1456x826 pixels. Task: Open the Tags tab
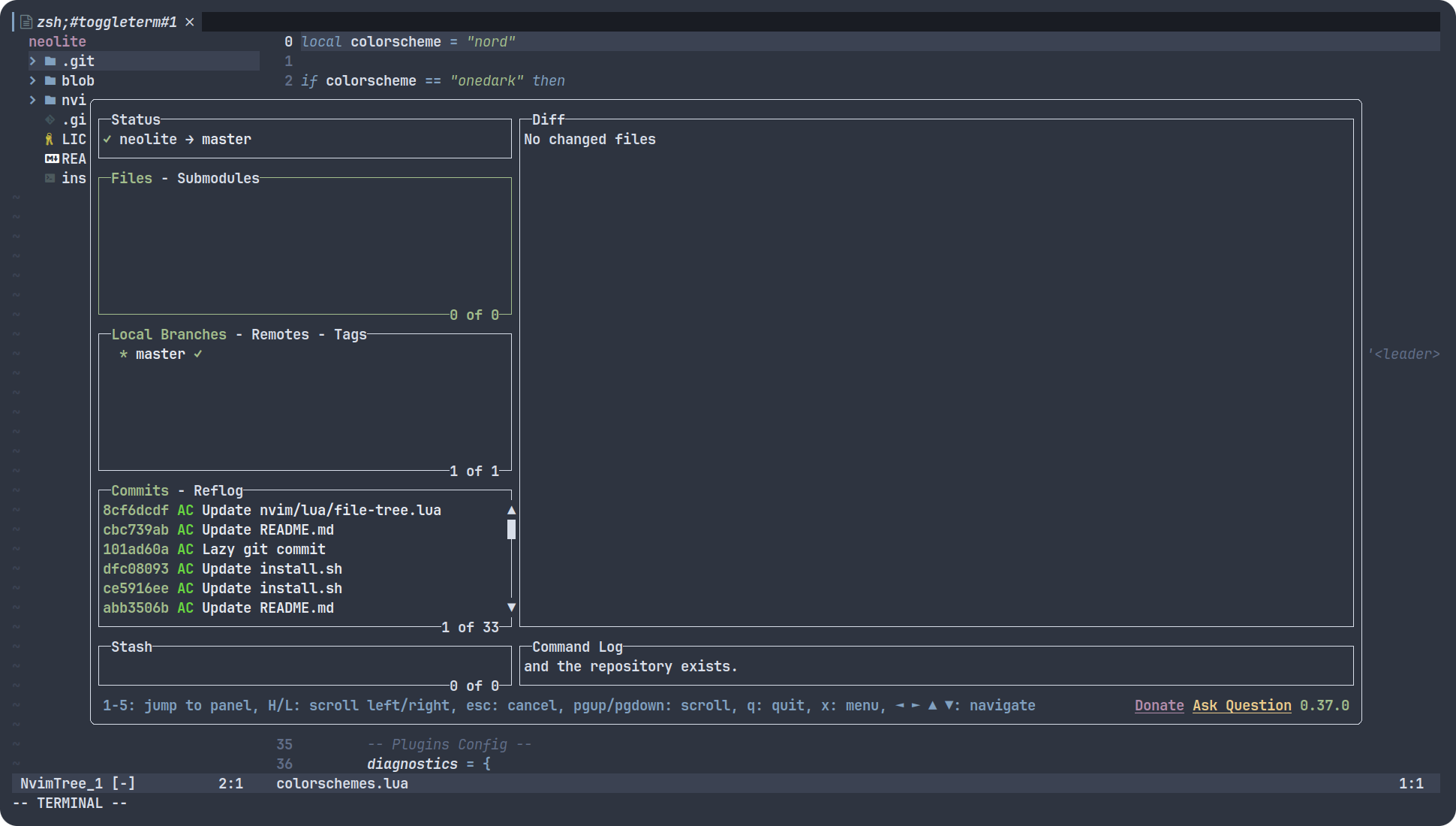click(x=350, y=335)
